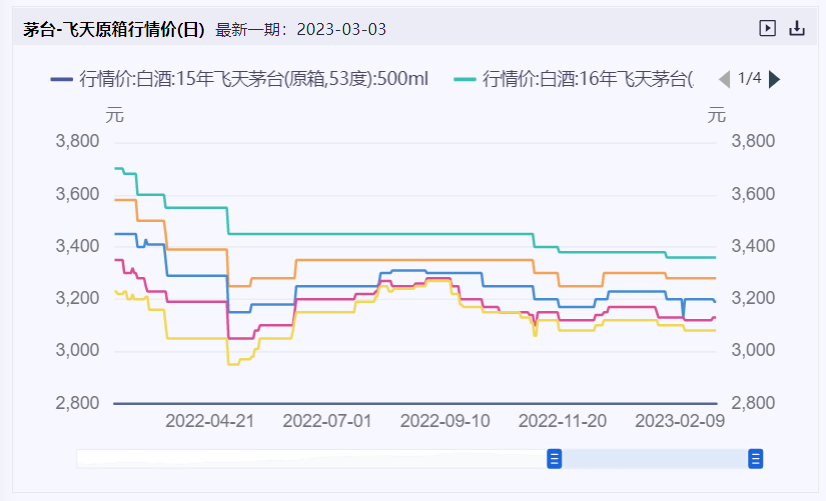Click the chart title 茅台-飞天原箱行情价(日)
This screenshot has height=501, width=826.
[x=114, y=30]
